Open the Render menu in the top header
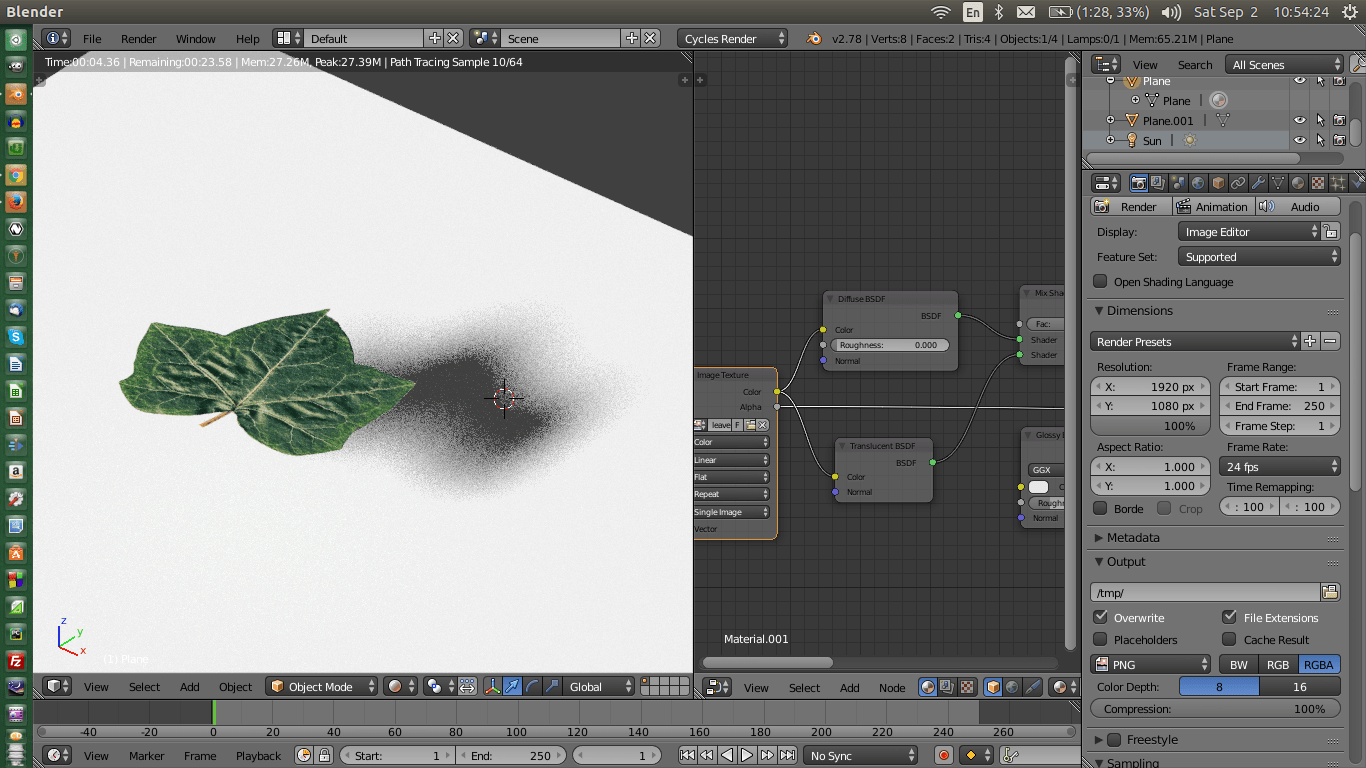 138,38
